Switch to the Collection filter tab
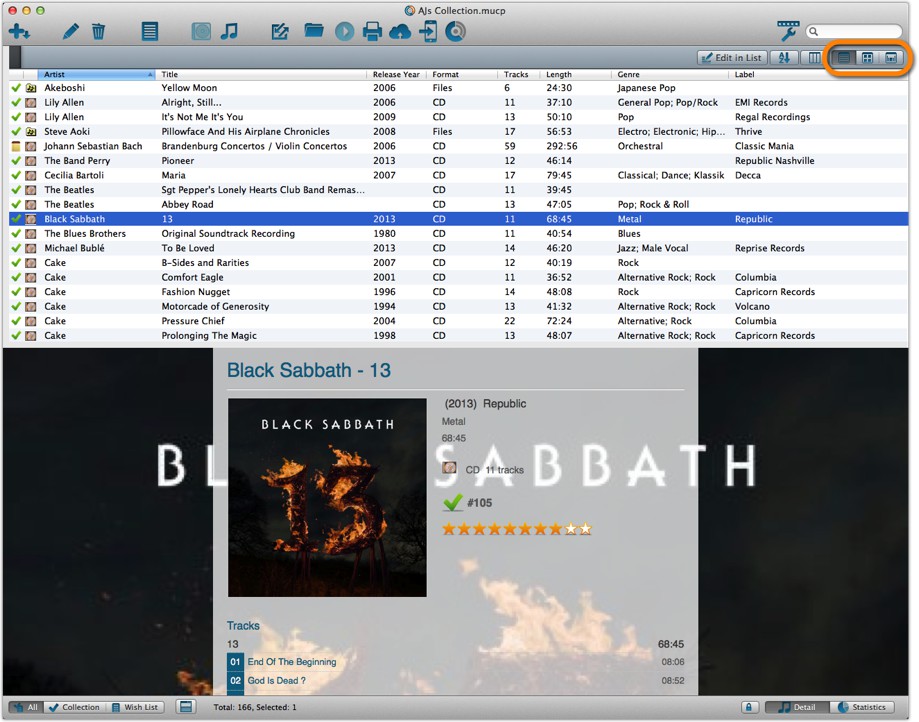The image size is (919, 722). coord(74,707)
